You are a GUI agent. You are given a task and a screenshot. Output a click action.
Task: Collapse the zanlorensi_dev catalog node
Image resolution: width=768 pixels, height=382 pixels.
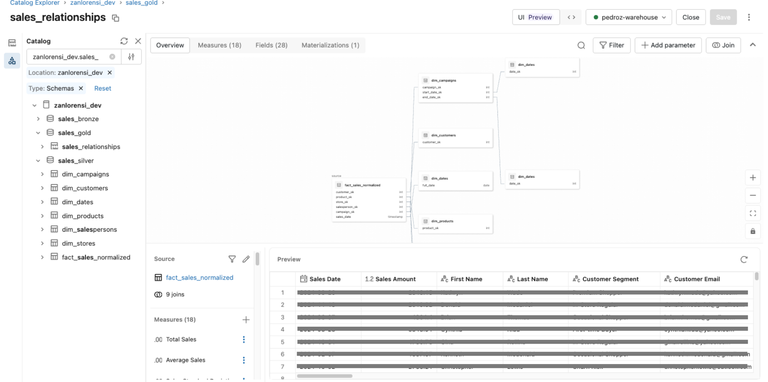34,105
